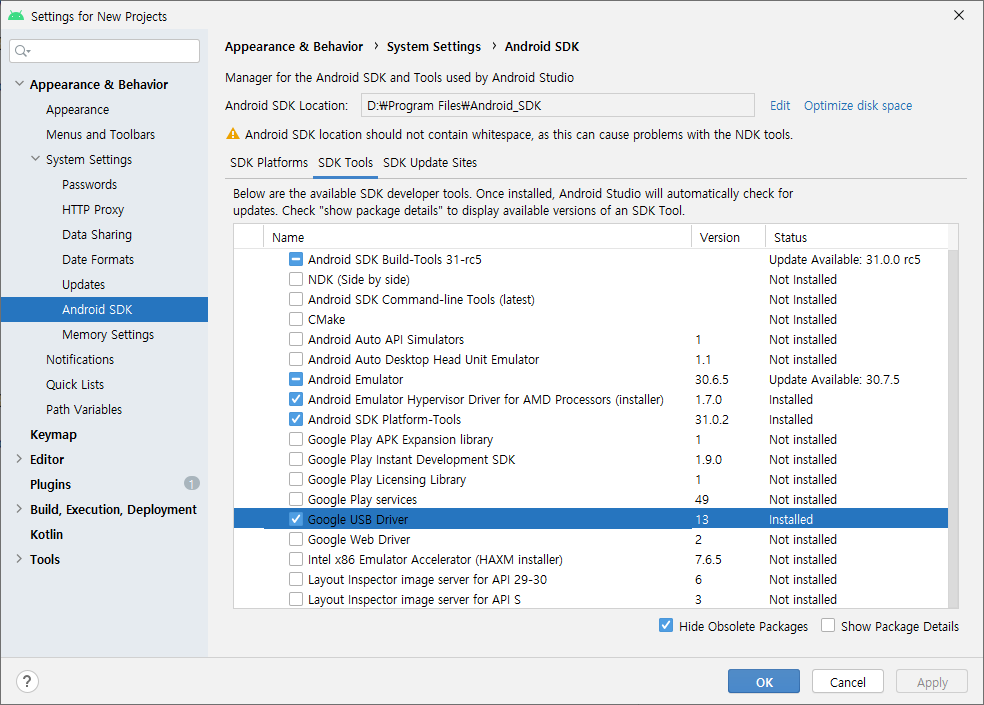
Task: Uncheck Hypervisor Driver for AMD Processors checkbox
Action: click(296, 399)
